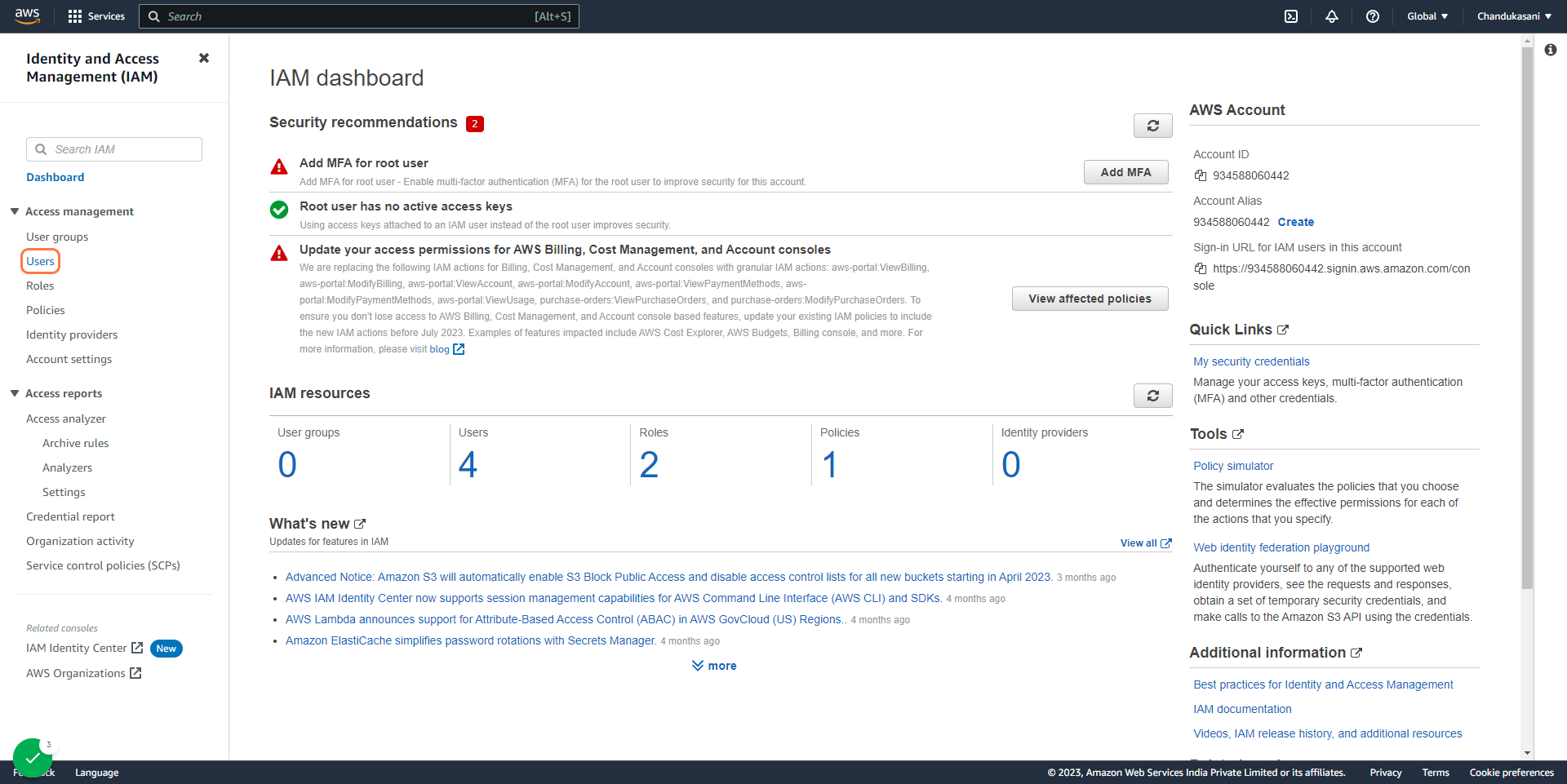Open the Users count of 4
The width and height of the screenshot is (1567, 784).
click(468, 465)
